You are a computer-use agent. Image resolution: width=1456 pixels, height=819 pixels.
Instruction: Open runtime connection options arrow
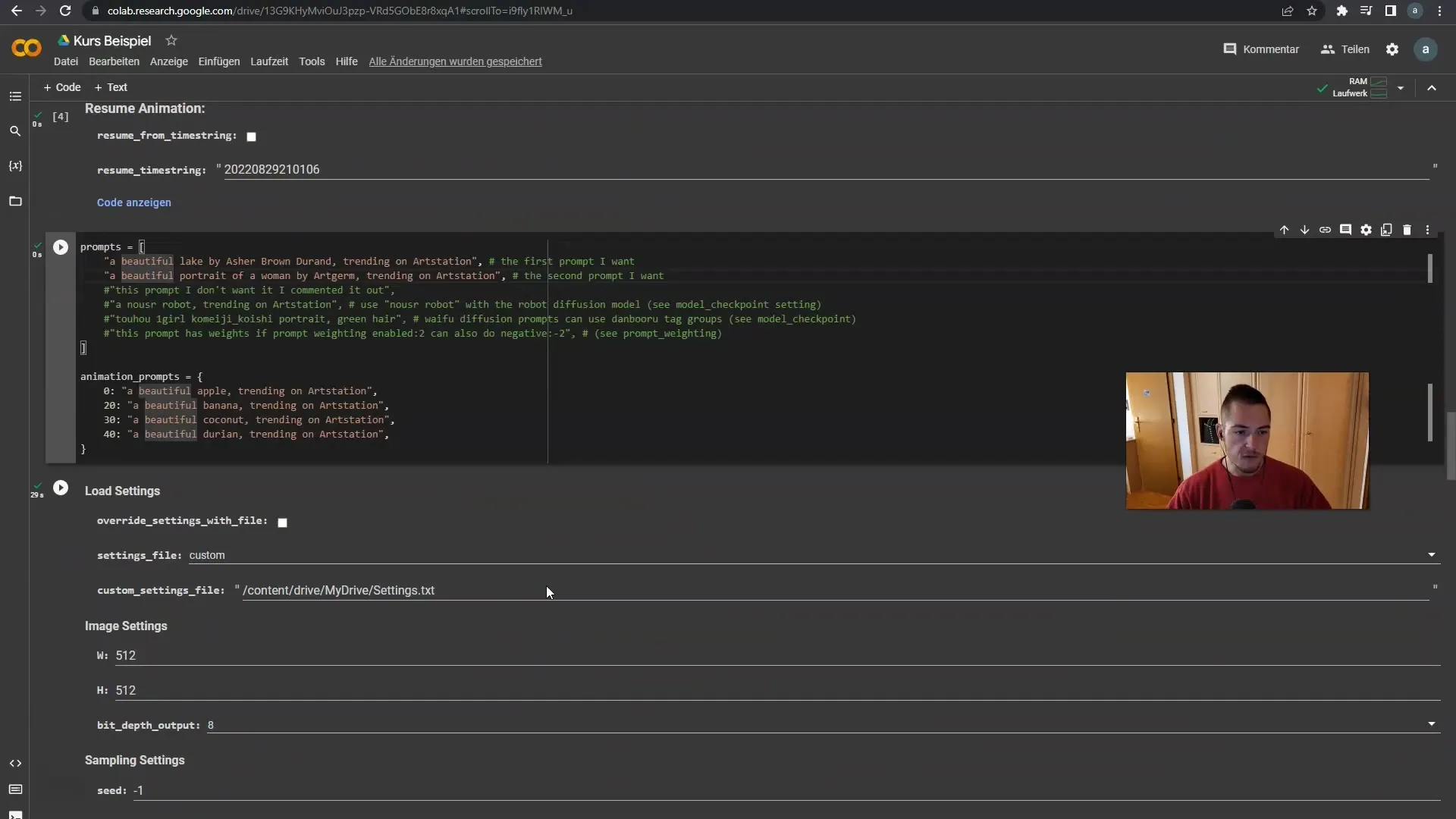(x=1401, y=88)
